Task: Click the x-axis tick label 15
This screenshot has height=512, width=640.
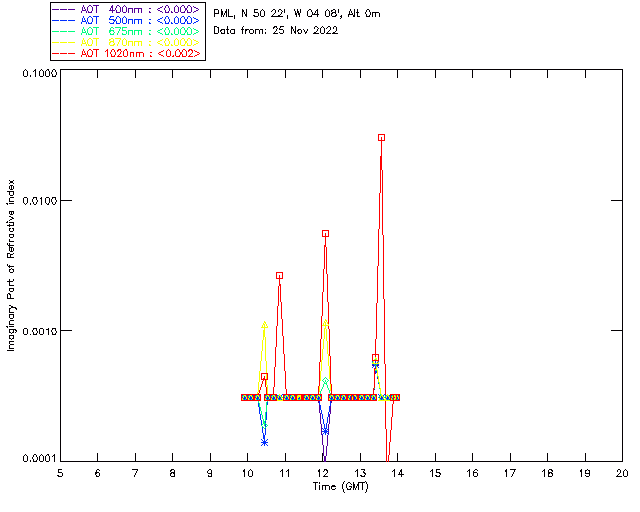Action: tap(435, 473)
